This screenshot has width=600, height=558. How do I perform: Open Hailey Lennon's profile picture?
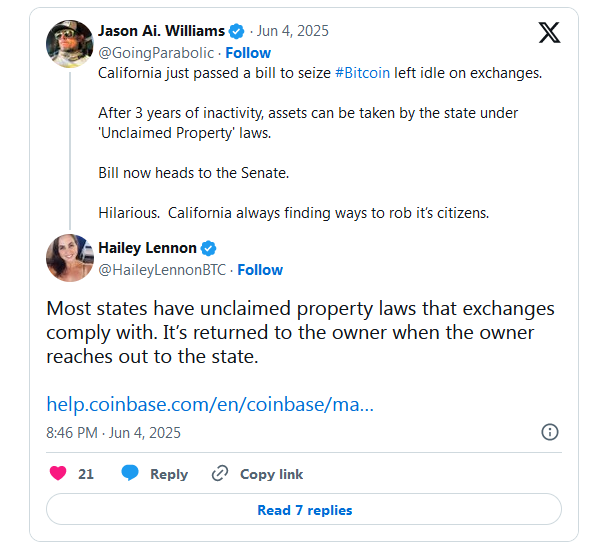70,258
